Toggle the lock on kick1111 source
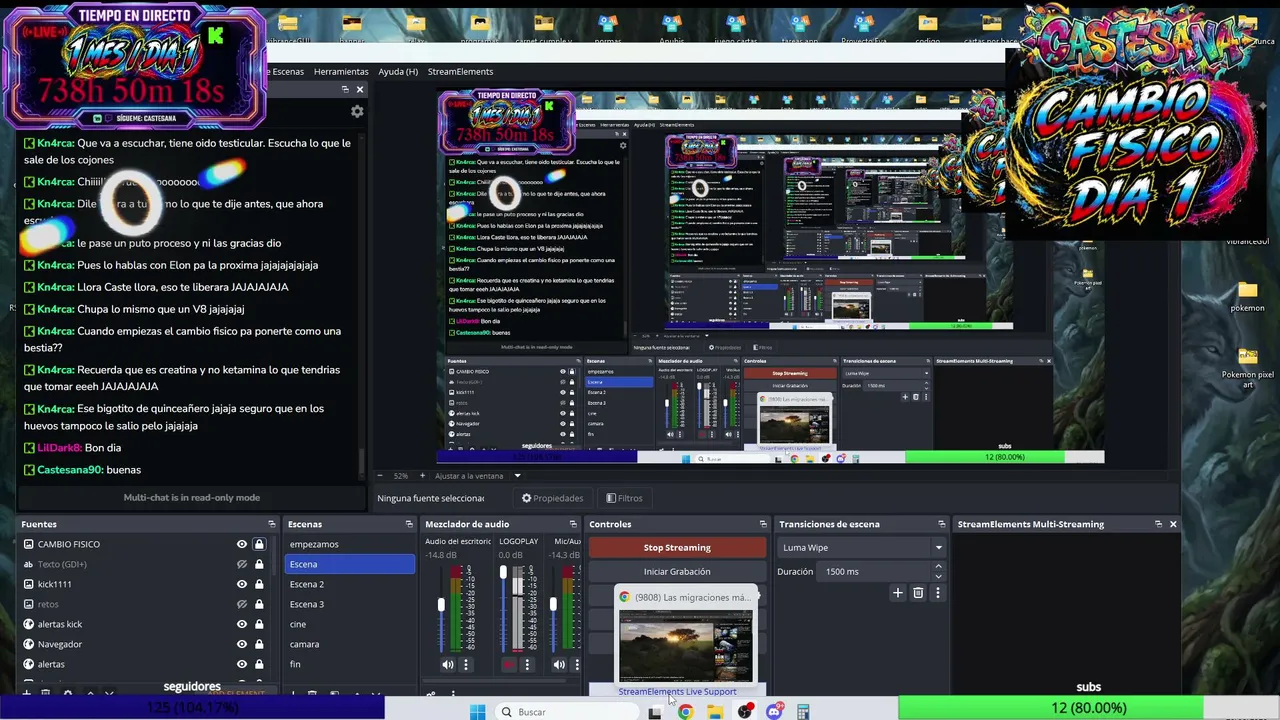1280x720 pixels. point(259,584)
